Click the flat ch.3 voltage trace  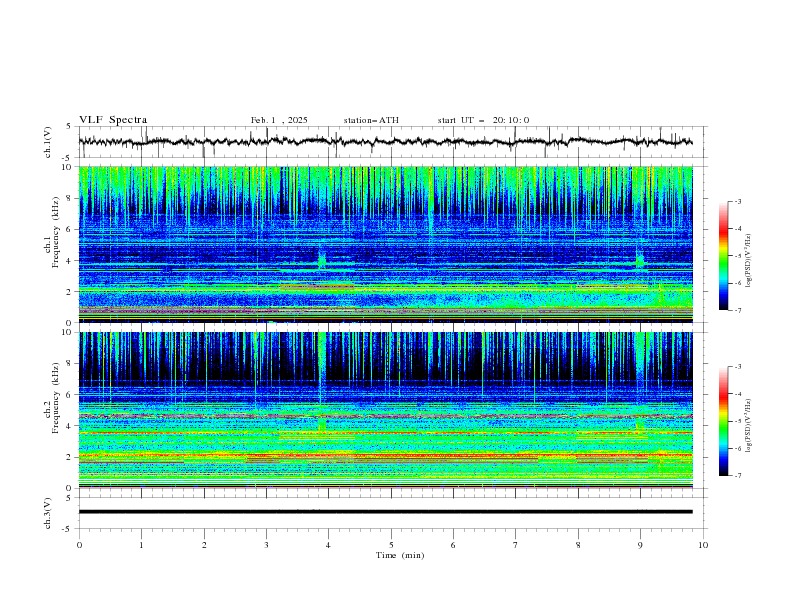(386, 512)
